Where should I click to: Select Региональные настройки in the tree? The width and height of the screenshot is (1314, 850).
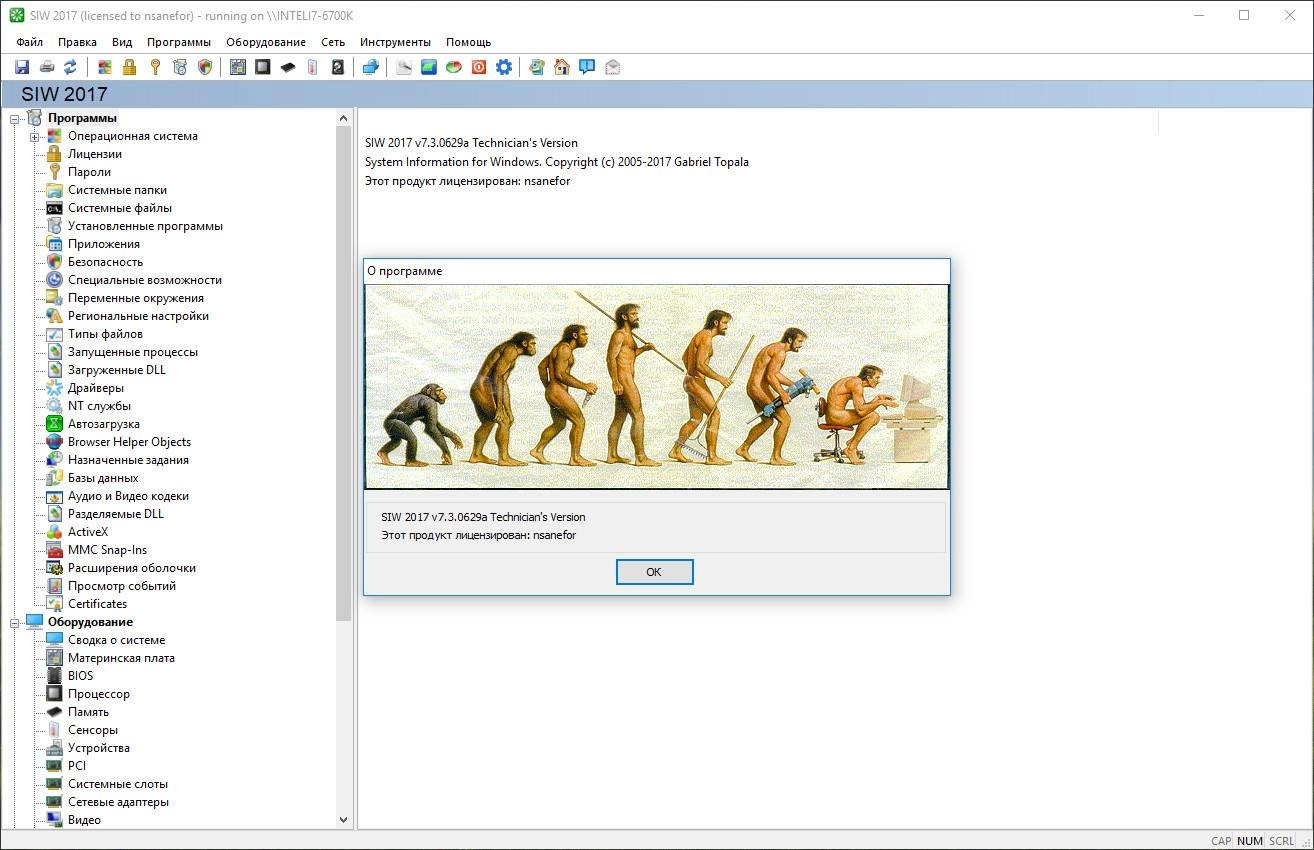[138, 316]
